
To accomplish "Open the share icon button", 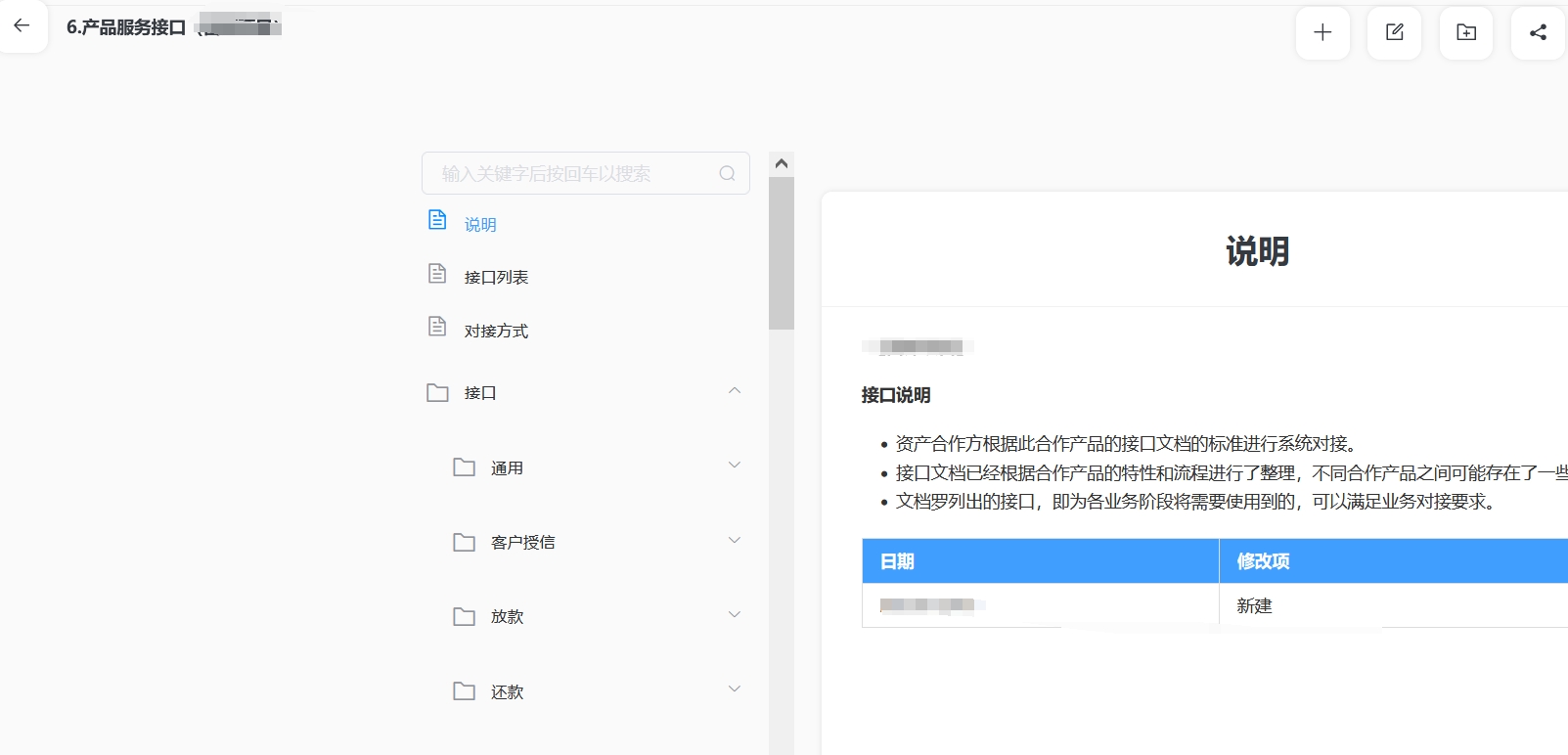I will (1538, 32).
